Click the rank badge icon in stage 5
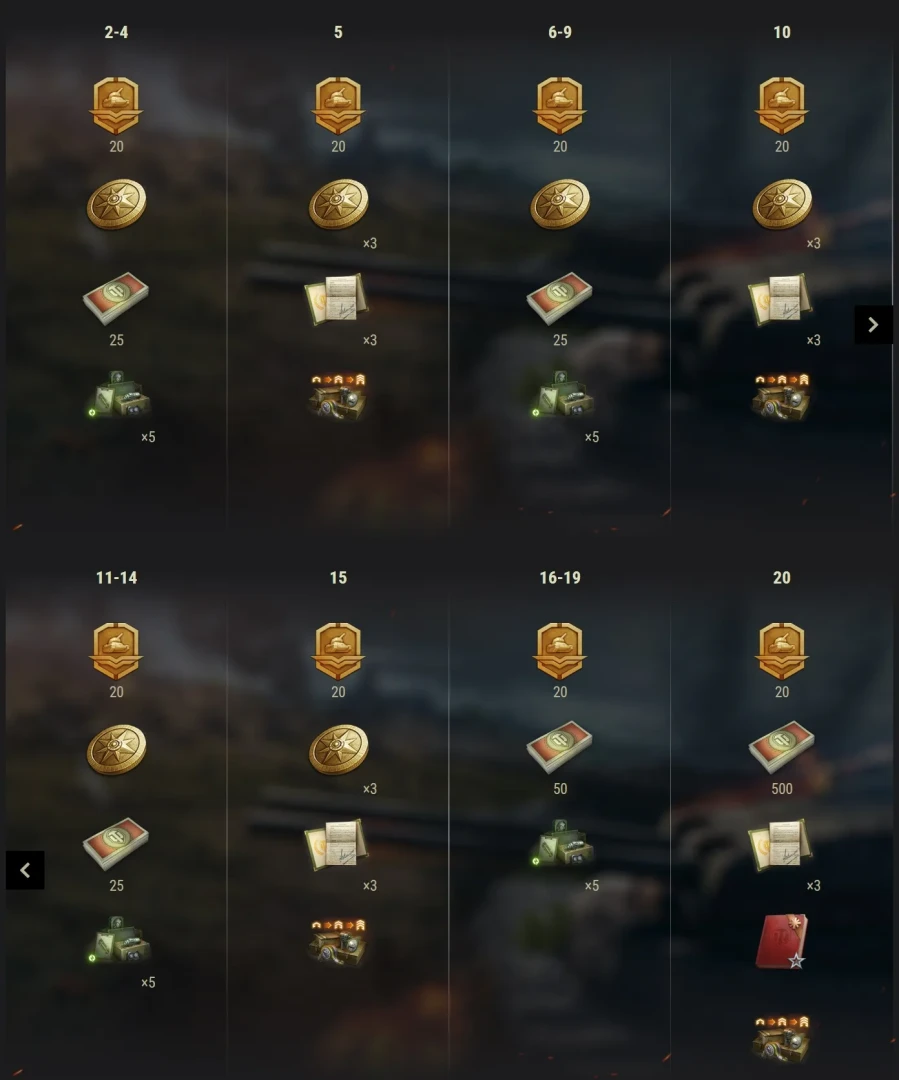 (x=338, y=105)
